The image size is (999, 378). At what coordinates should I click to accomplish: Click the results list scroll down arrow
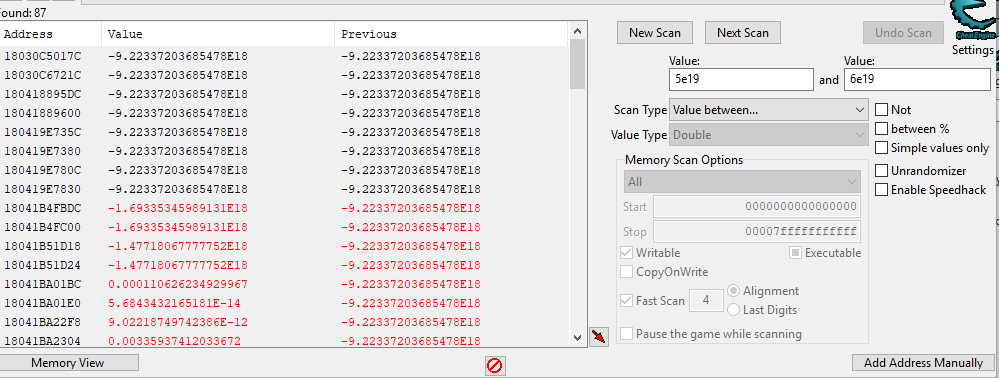point(577,337)
